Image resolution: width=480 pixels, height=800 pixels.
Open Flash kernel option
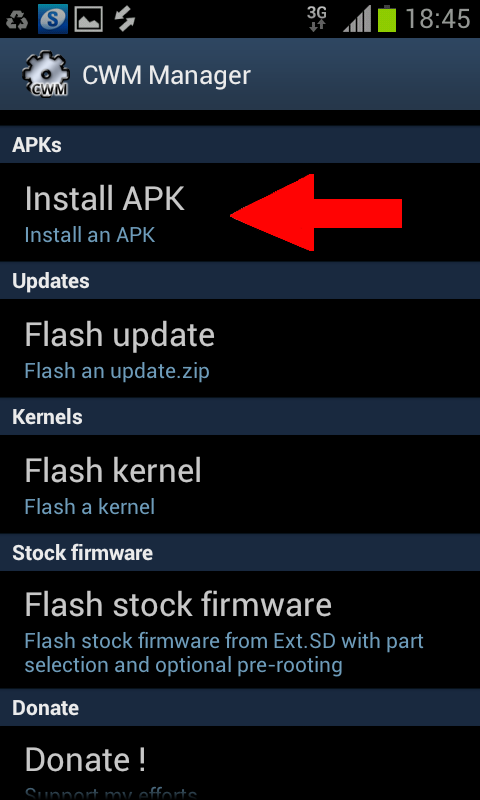pos(240,484)
